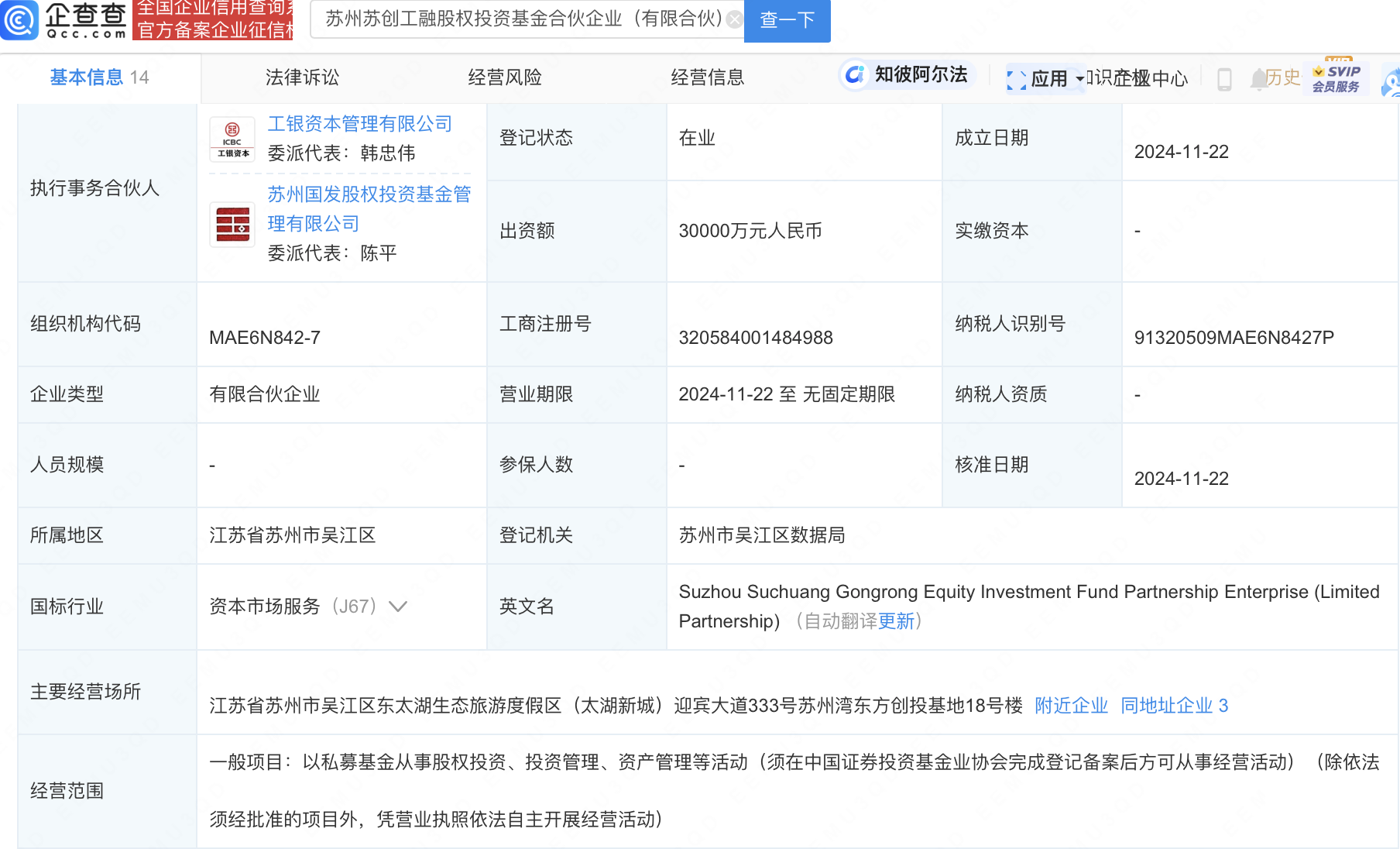Open notifications via the bell icon
The image size is (1400, 849).
click(1258, 79)
